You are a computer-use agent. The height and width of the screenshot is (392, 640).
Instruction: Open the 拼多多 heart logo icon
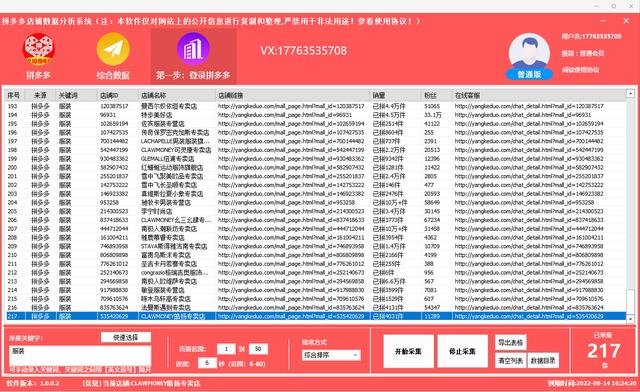pos(39,49)
